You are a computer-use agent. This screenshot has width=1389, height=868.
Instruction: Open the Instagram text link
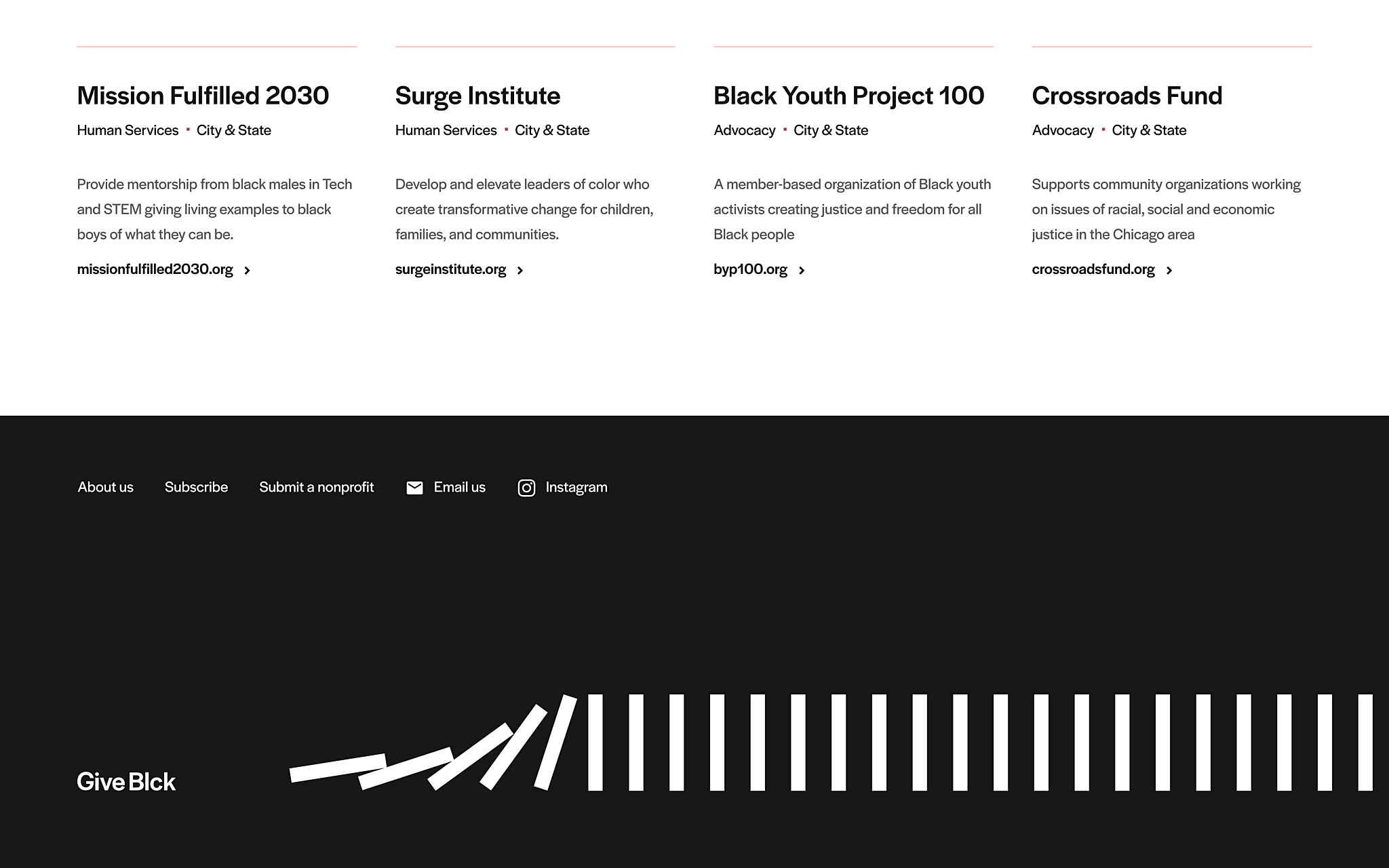(576, 488)
